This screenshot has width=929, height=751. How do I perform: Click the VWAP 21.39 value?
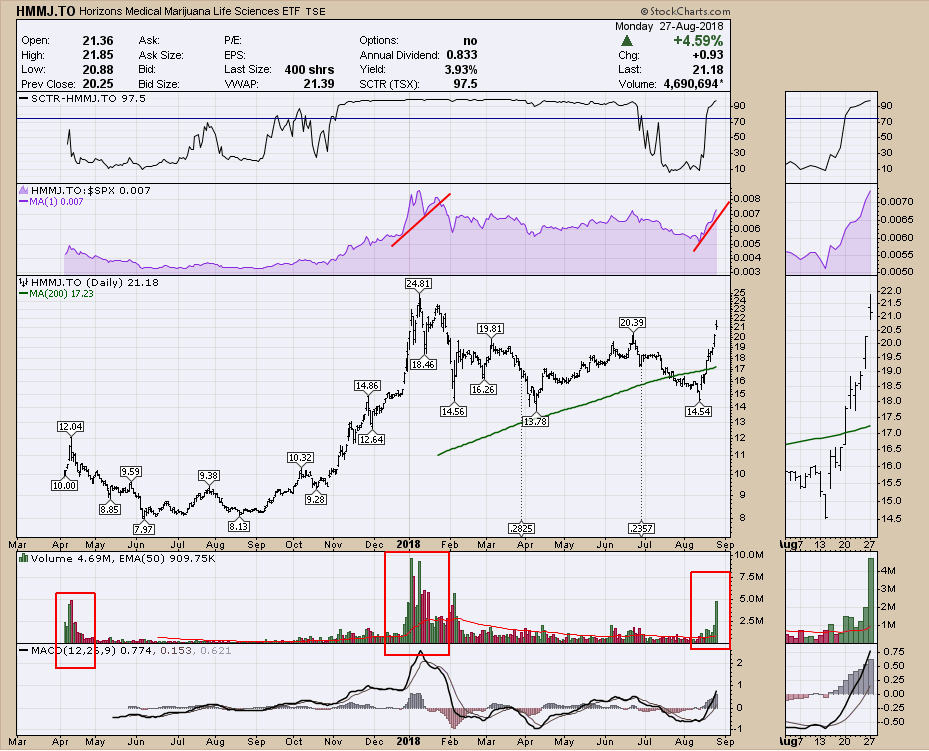pyautogui.click(x=319, y=84)
